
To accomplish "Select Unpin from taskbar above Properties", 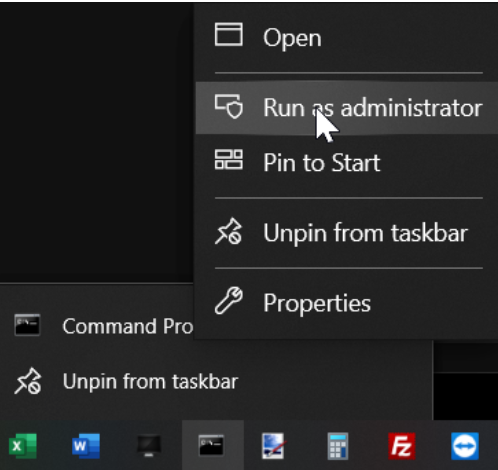I will [347, 233].
